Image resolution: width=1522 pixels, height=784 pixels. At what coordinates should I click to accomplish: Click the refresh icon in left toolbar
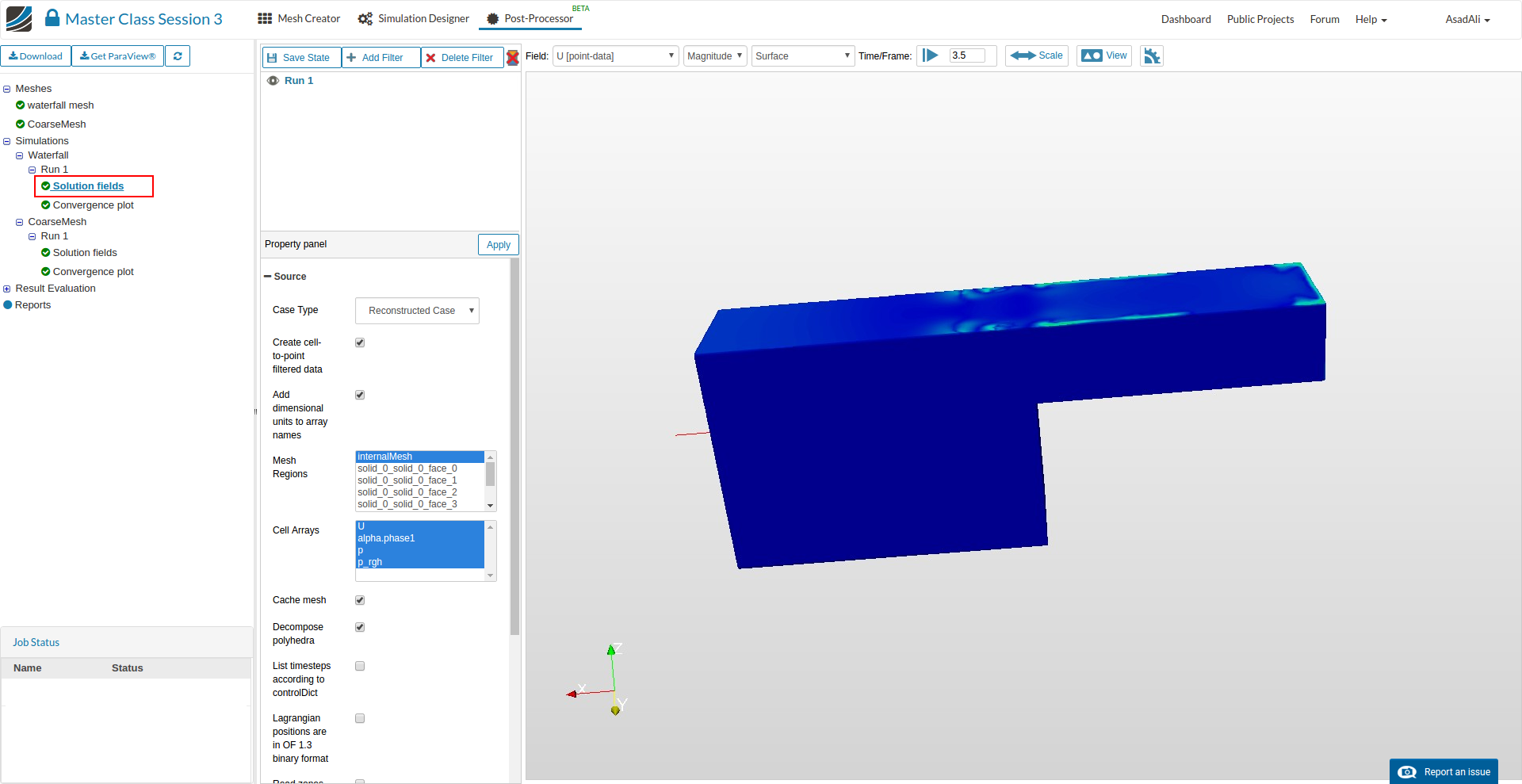coord(178,56)
